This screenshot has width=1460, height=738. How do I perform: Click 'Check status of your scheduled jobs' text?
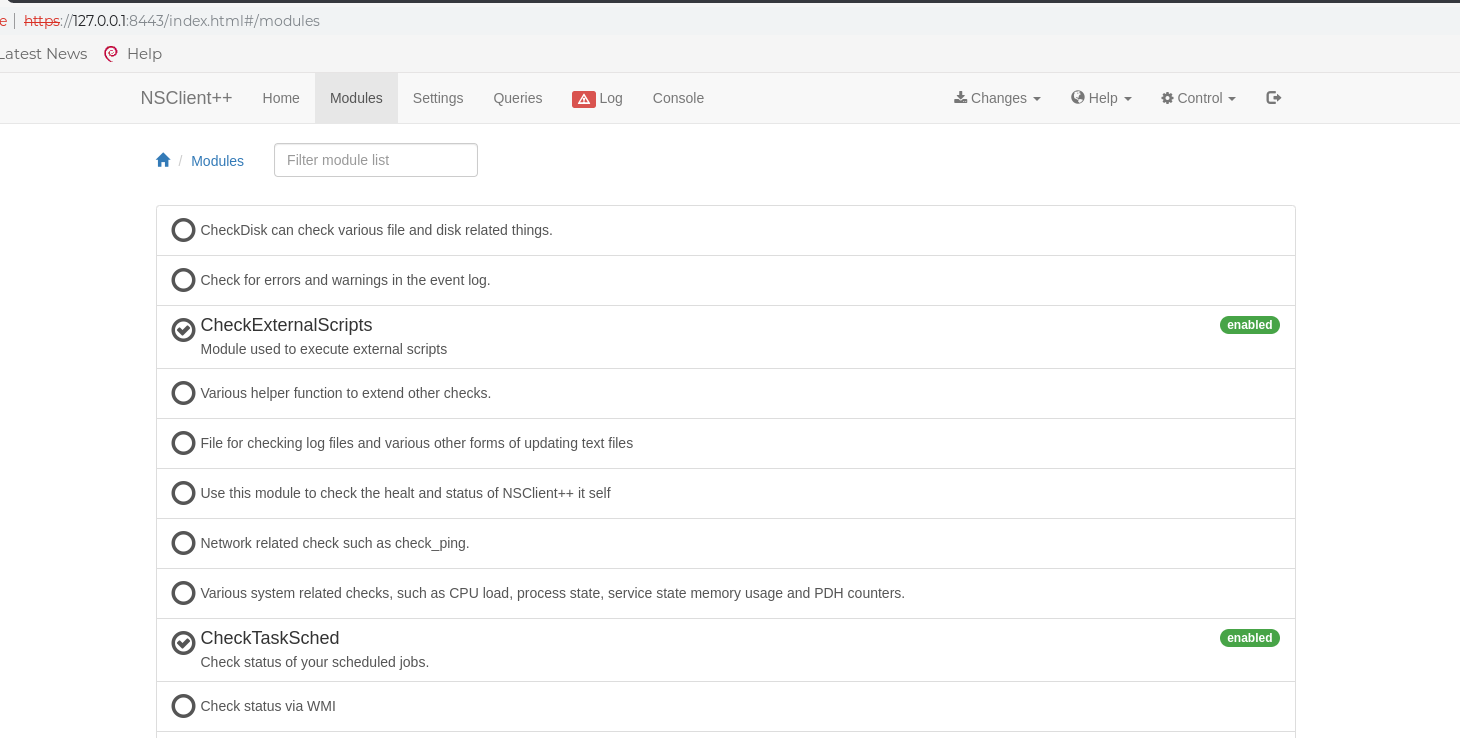314,662
